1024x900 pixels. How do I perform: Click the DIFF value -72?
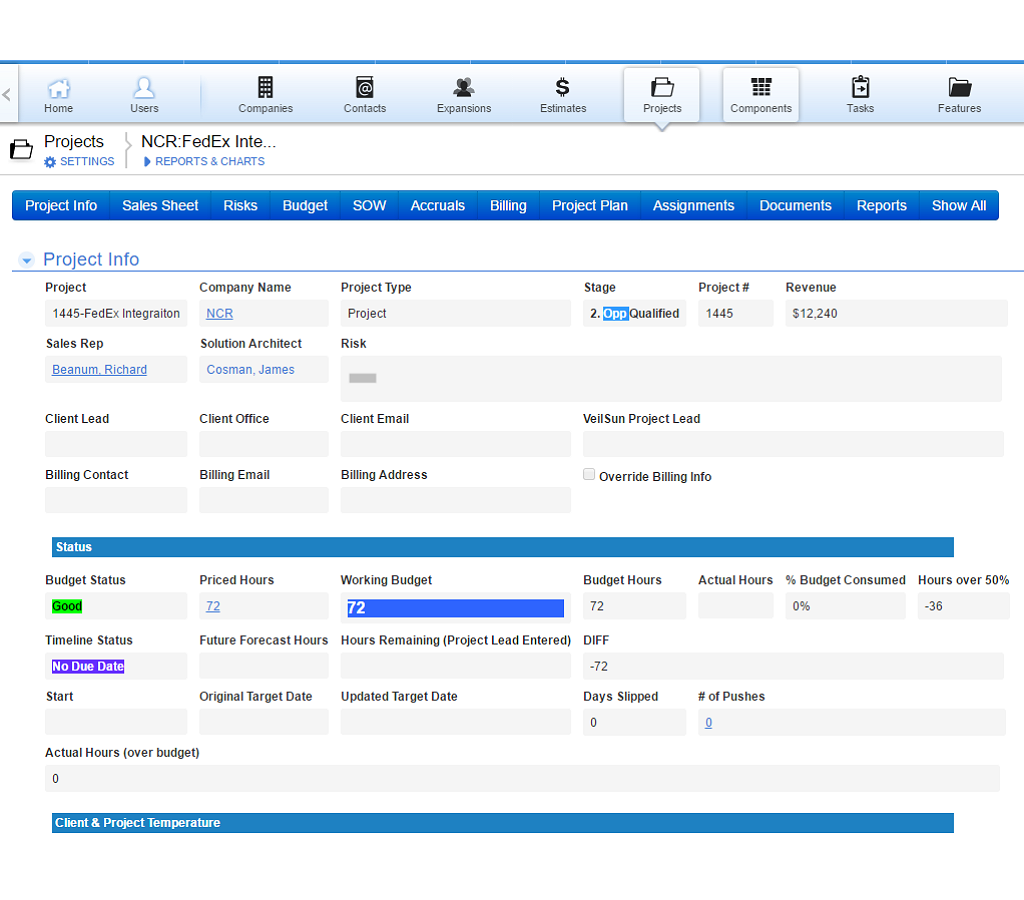(599, 666)
